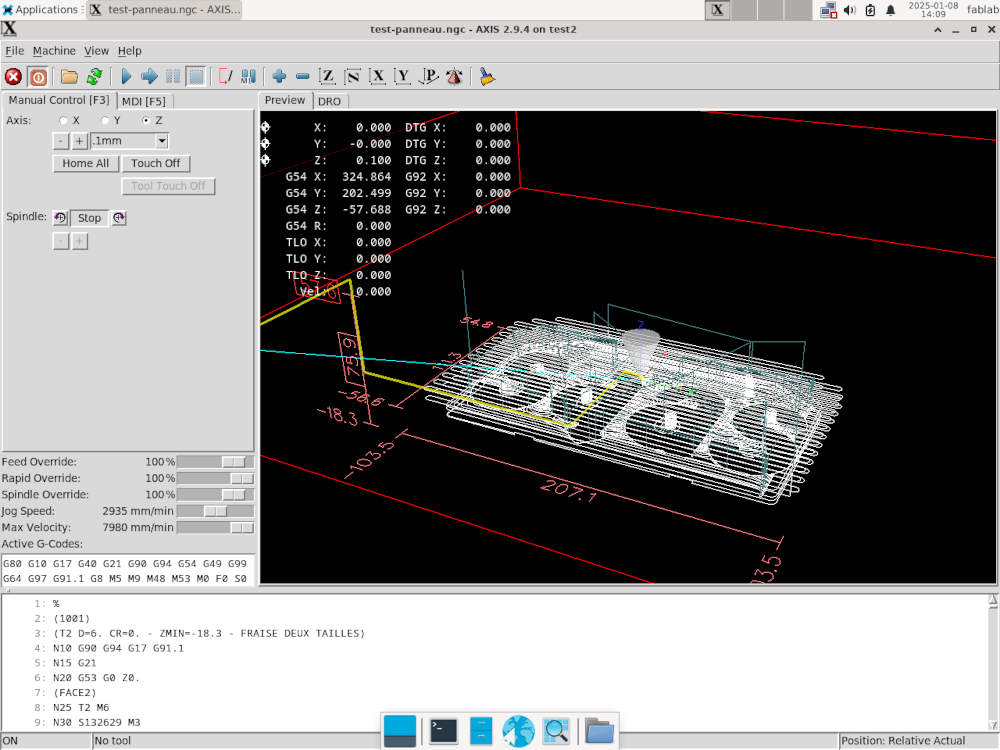Open a G-code file with folder icon

[x=69, y=76]
